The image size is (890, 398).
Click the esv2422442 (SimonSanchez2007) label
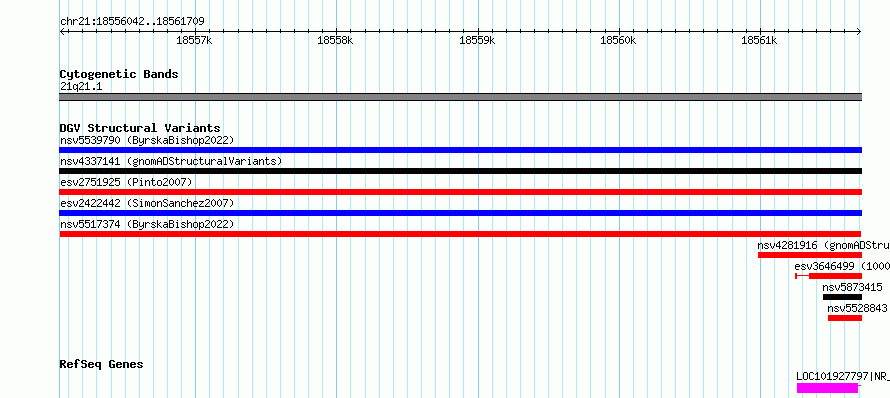point(147,203)
